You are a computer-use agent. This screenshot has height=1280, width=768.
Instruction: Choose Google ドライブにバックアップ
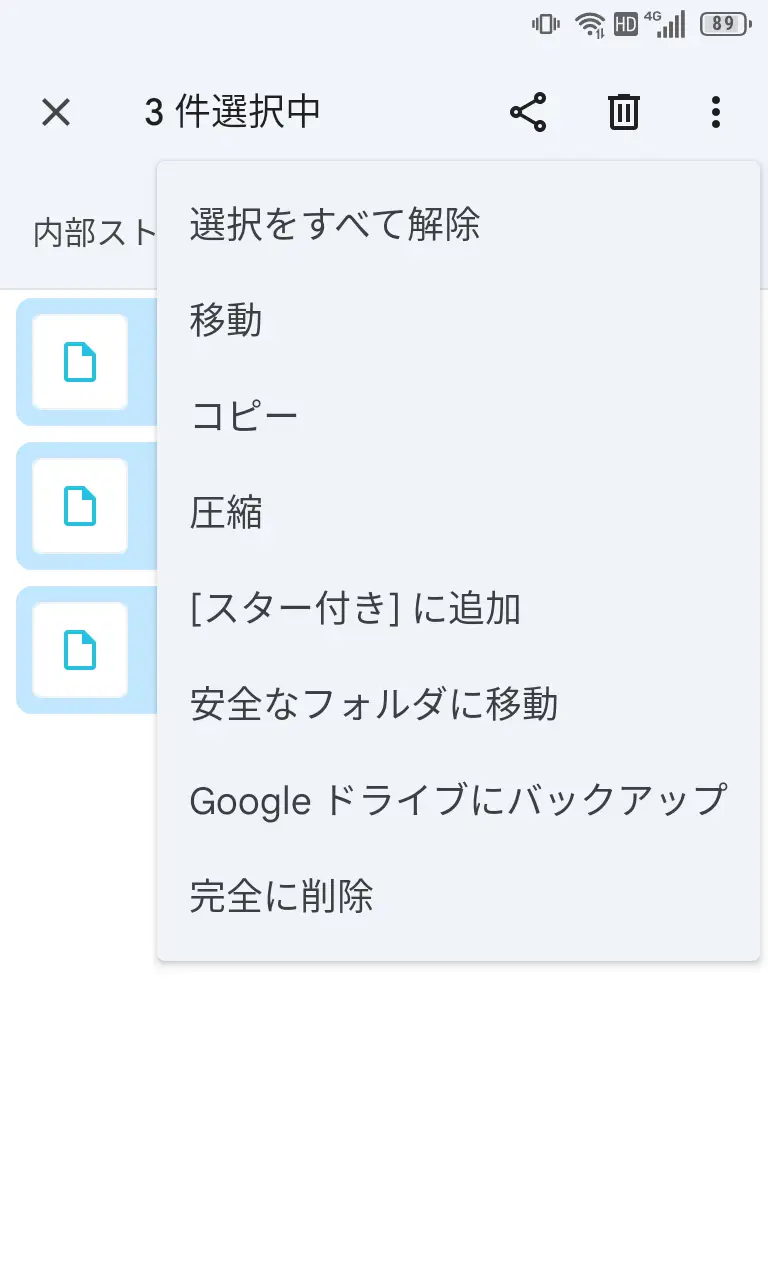(x=457, y=801)
